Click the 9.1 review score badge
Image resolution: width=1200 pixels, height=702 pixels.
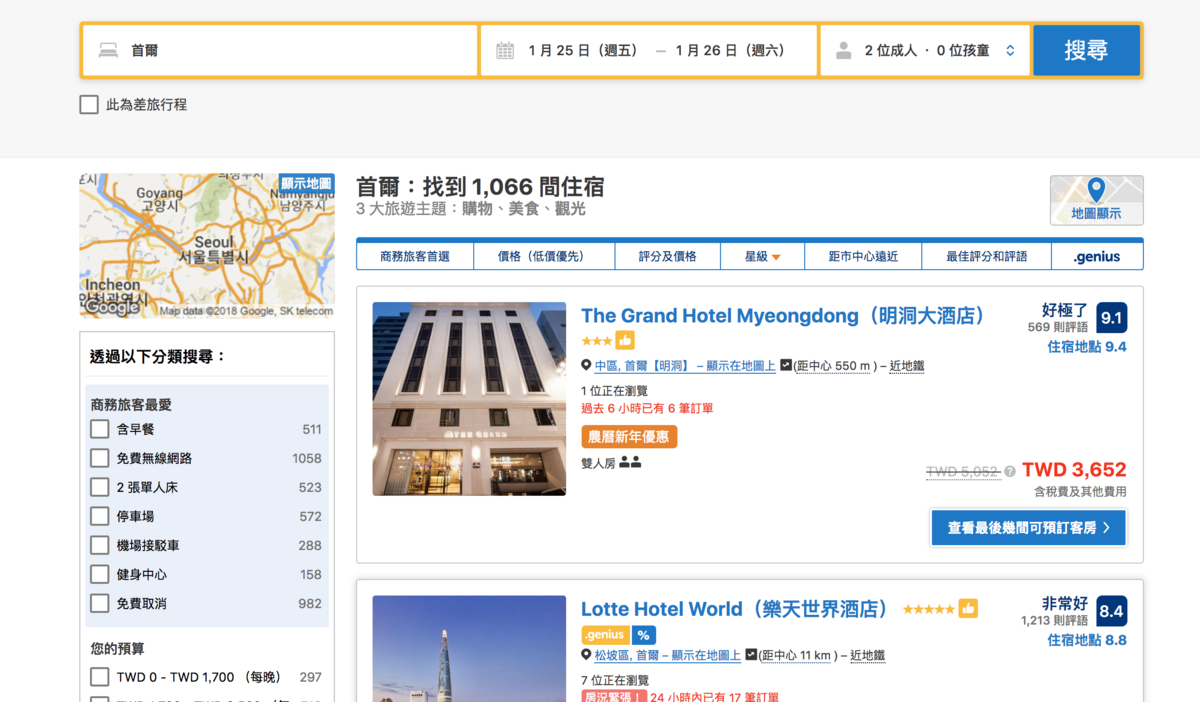tap(1111, 318)
